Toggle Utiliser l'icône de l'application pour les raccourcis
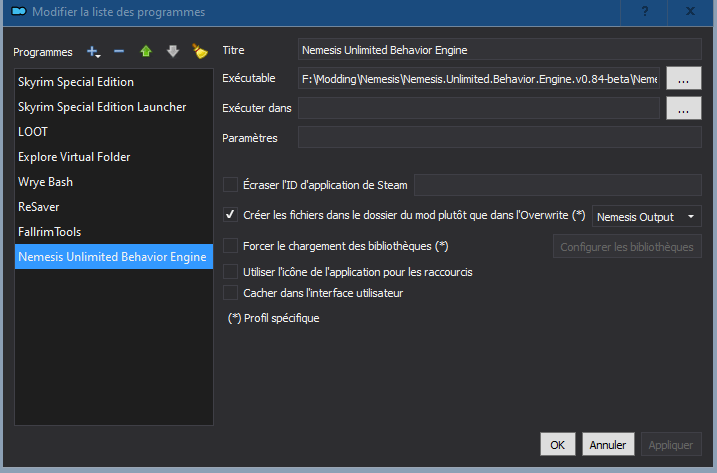 pos(231,271)
